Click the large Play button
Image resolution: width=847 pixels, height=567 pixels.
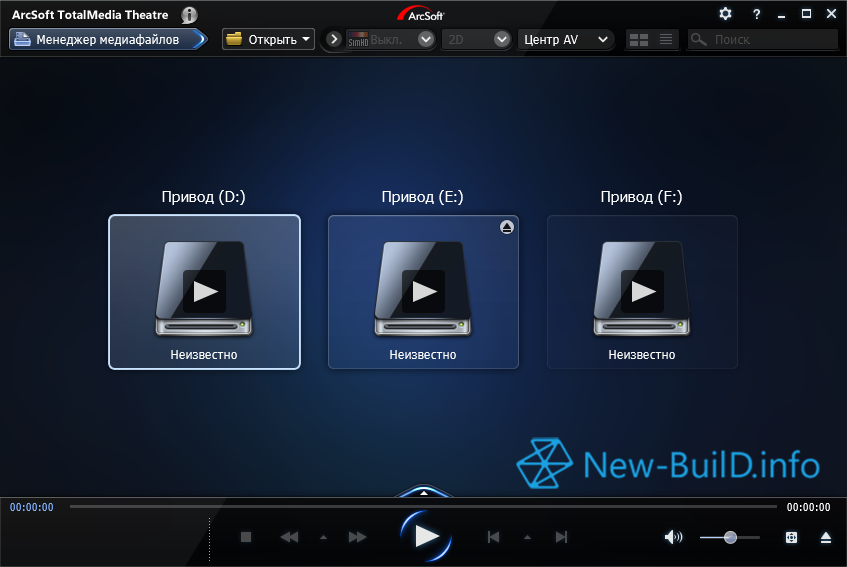[x=426, y=536]
